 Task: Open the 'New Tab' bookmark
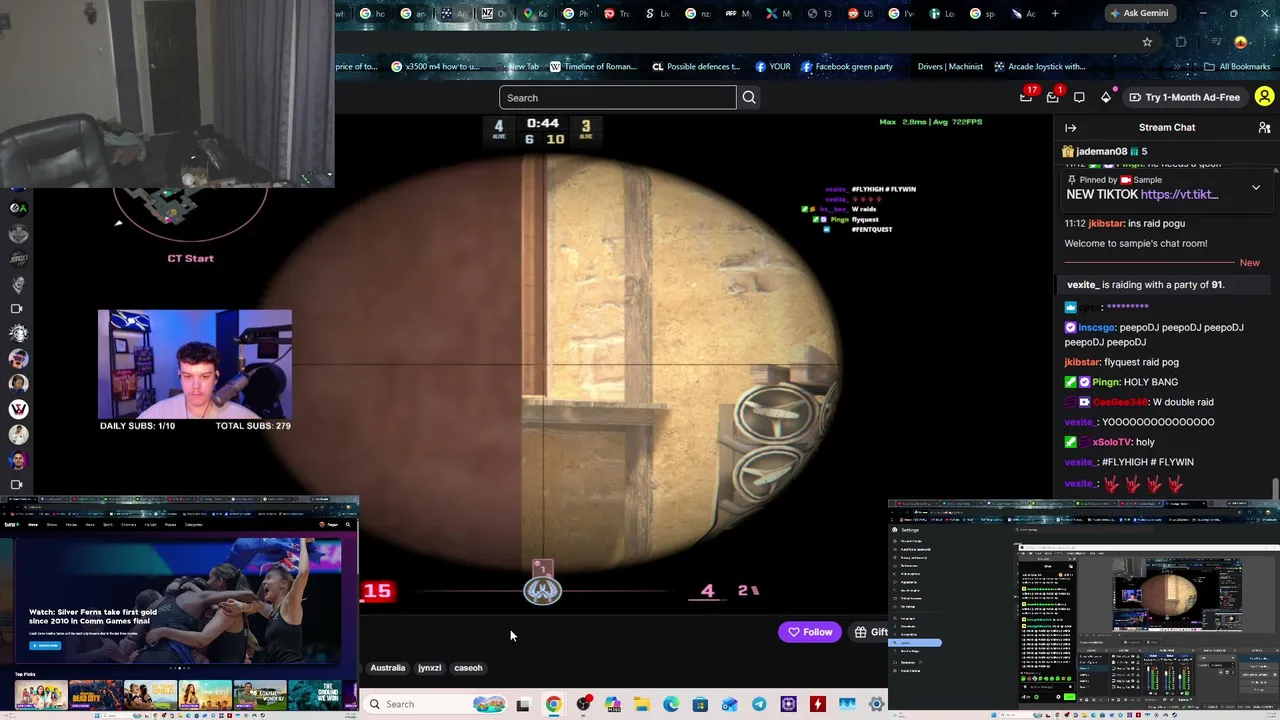tap(520, 67)
